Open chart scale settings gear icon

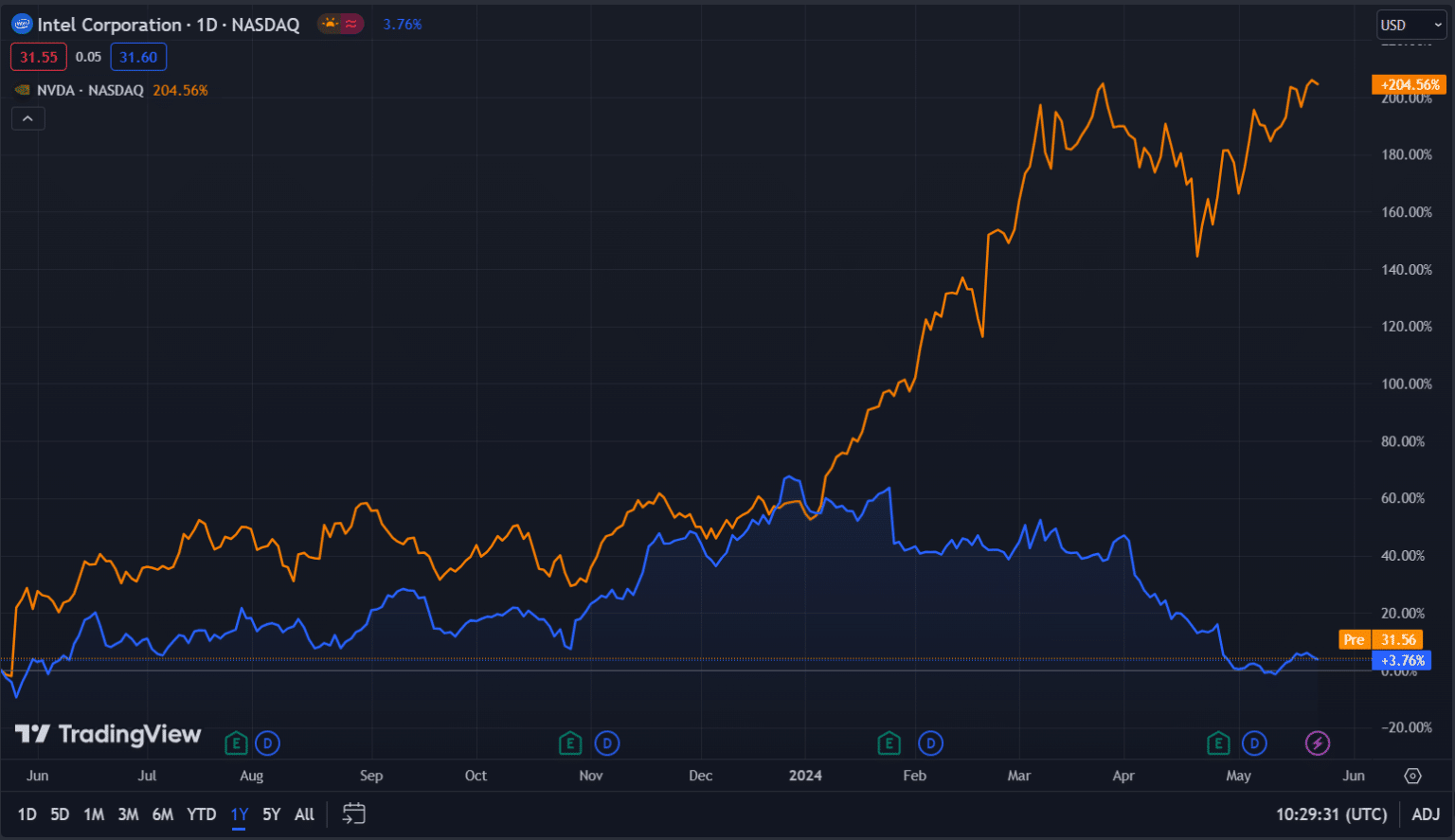click(x=1412, y=776)
